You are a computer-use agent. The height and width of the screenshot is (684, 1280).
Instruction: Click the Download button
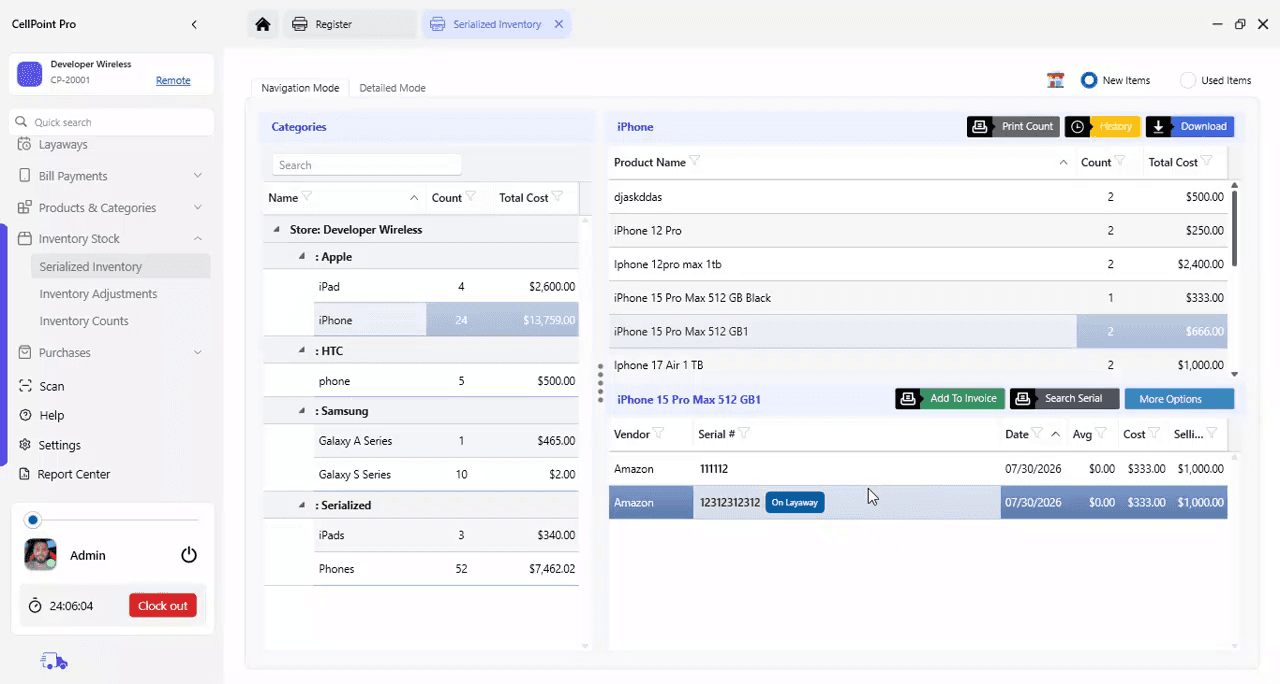(x=1190, y=126)
